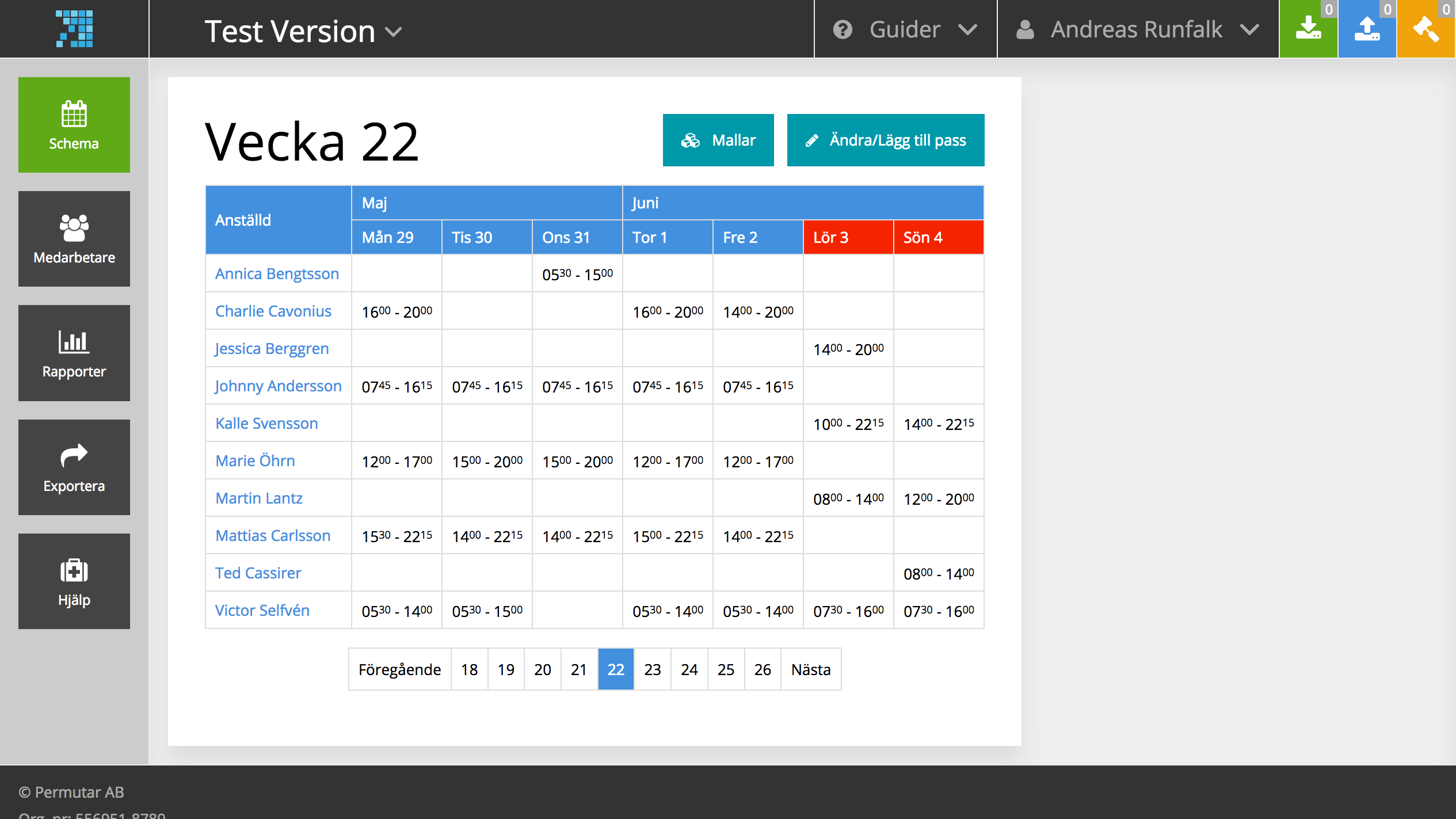Click the Tor 1 column header
This screenshot has width=1456, height=819.
coord(668,237)
